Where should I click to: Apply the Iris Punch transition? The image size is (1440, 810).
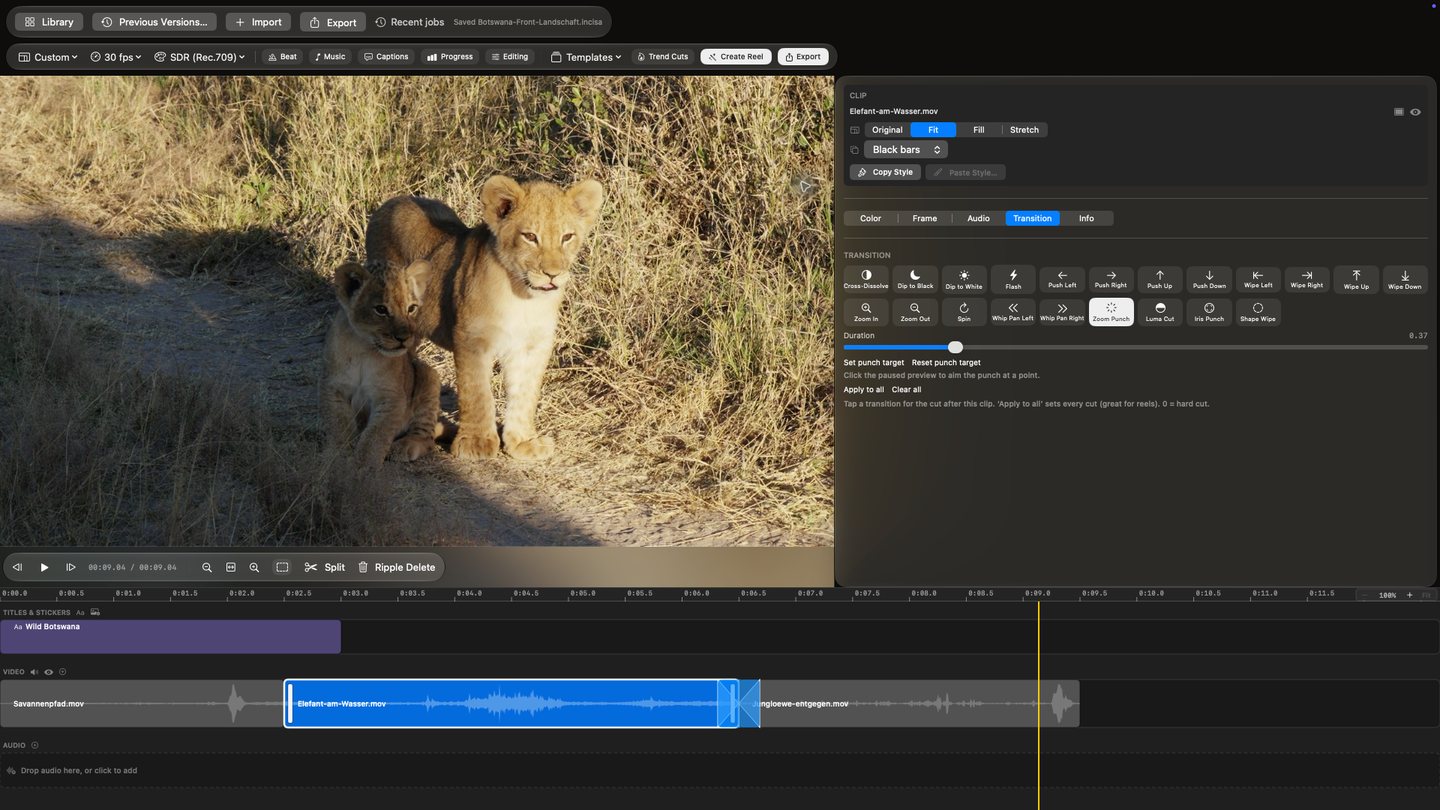pos(1209,312)
